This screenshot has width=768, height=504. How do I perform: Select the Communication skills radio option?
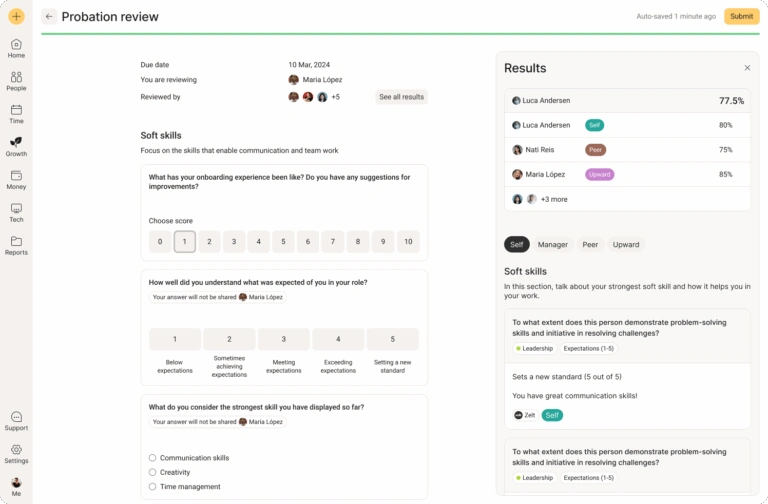click(x=152, y=458)
